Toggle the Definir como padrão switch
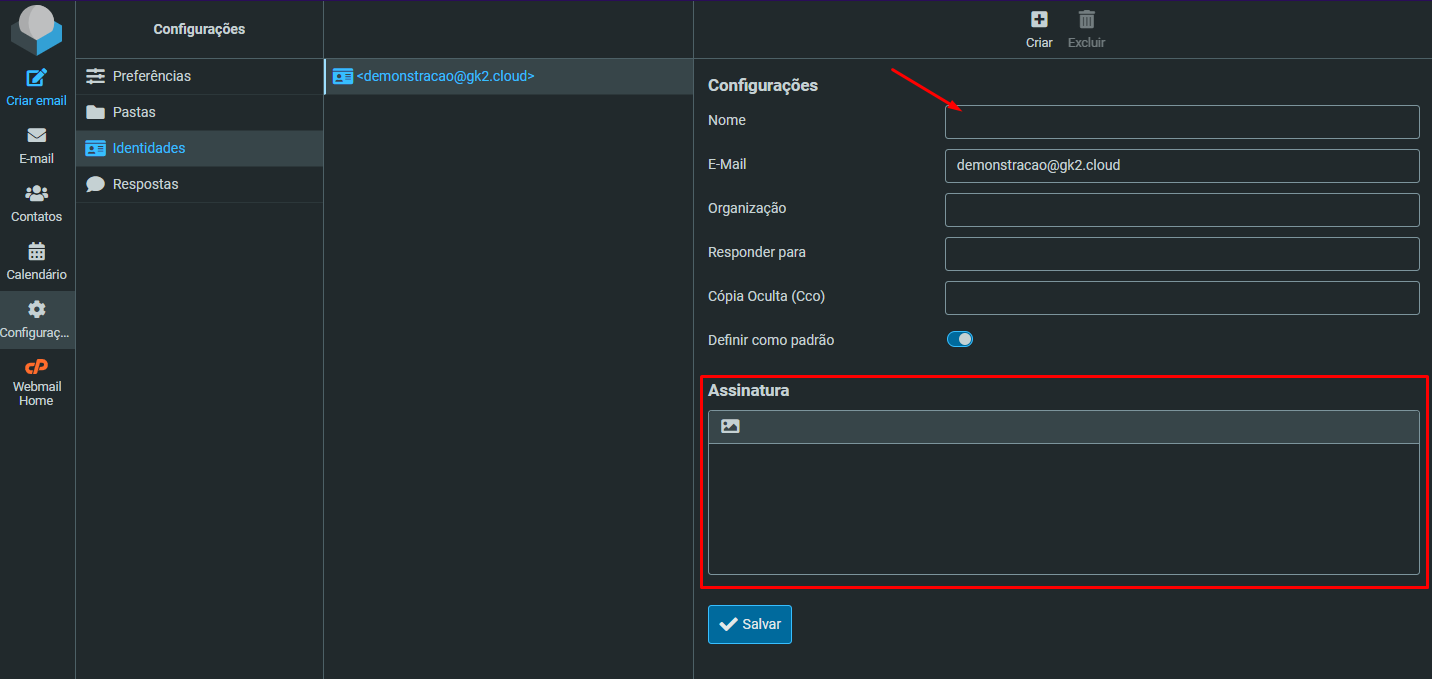Image resolution: width=1432 pixels, height=679 pixels. [959, 340]
